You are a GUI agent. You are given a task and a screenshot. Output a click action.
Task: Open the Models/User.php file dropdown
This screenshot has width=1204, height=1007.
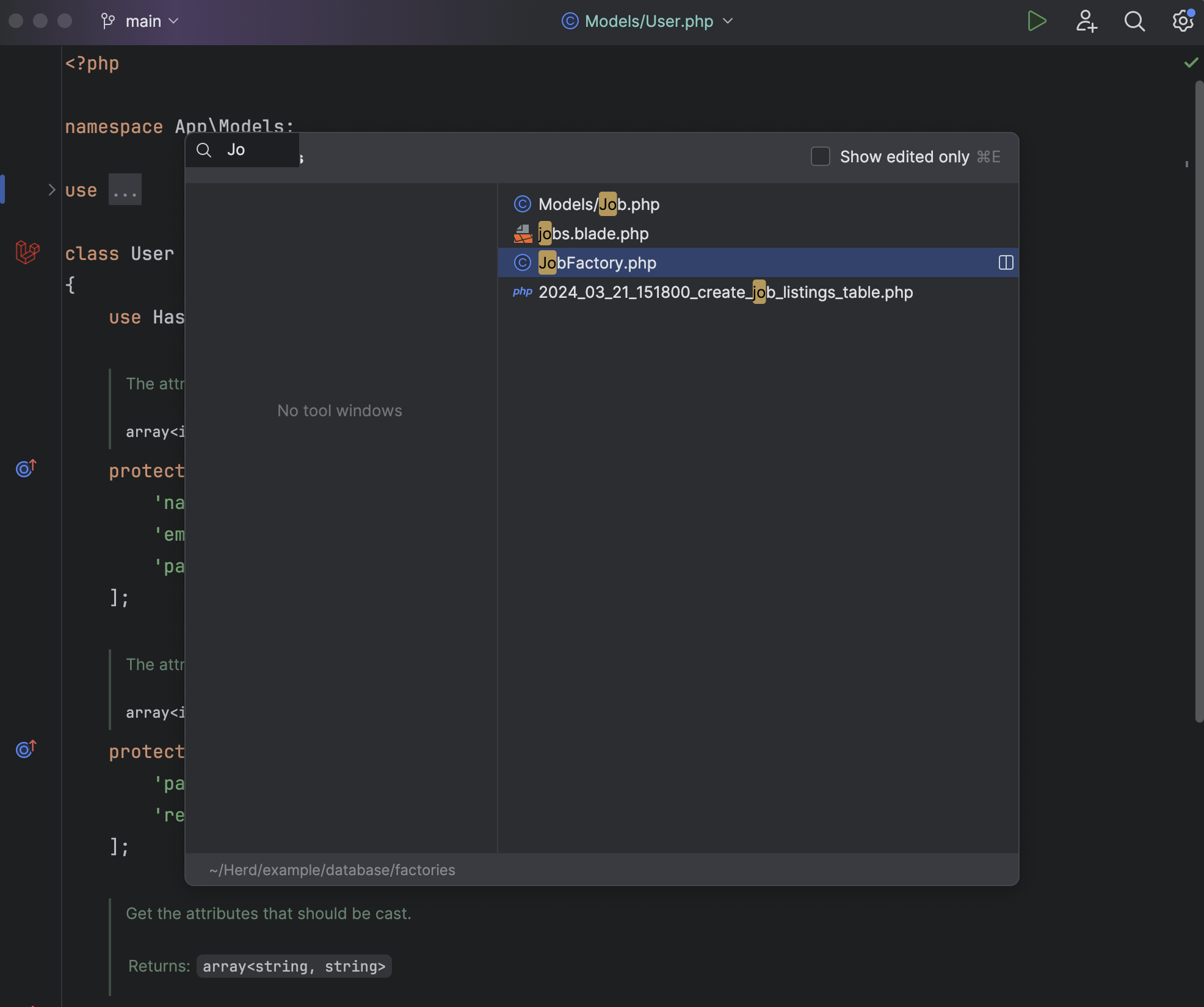tap(648, 21)
